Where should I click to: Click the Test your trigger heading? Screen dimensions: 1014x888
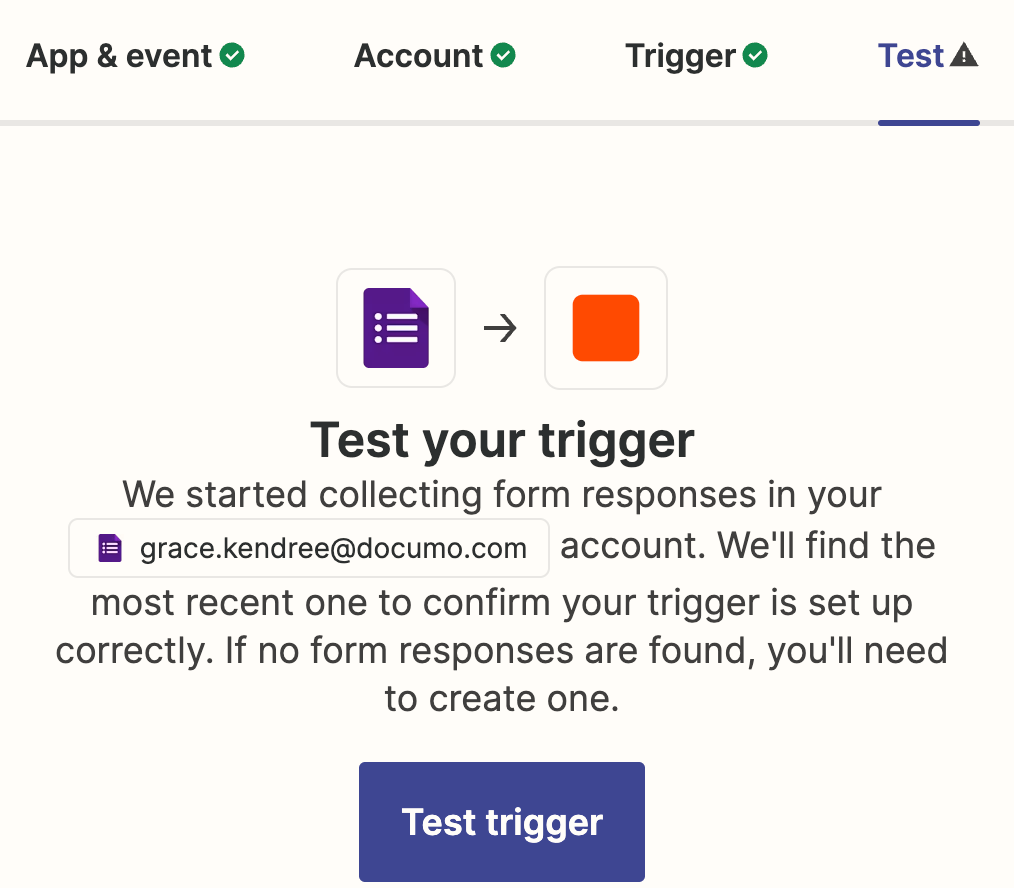502,440
